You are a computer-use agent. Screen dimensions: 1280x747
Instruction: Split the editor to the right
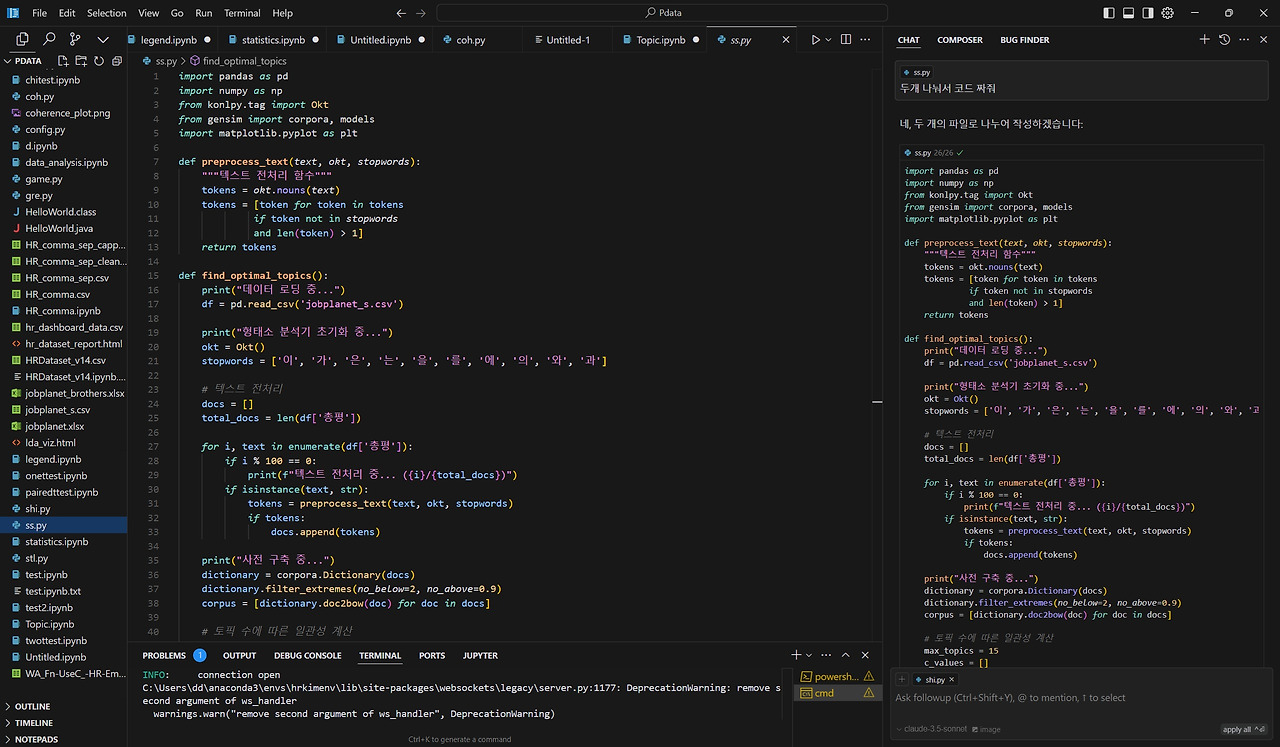[x=846, y=40]
